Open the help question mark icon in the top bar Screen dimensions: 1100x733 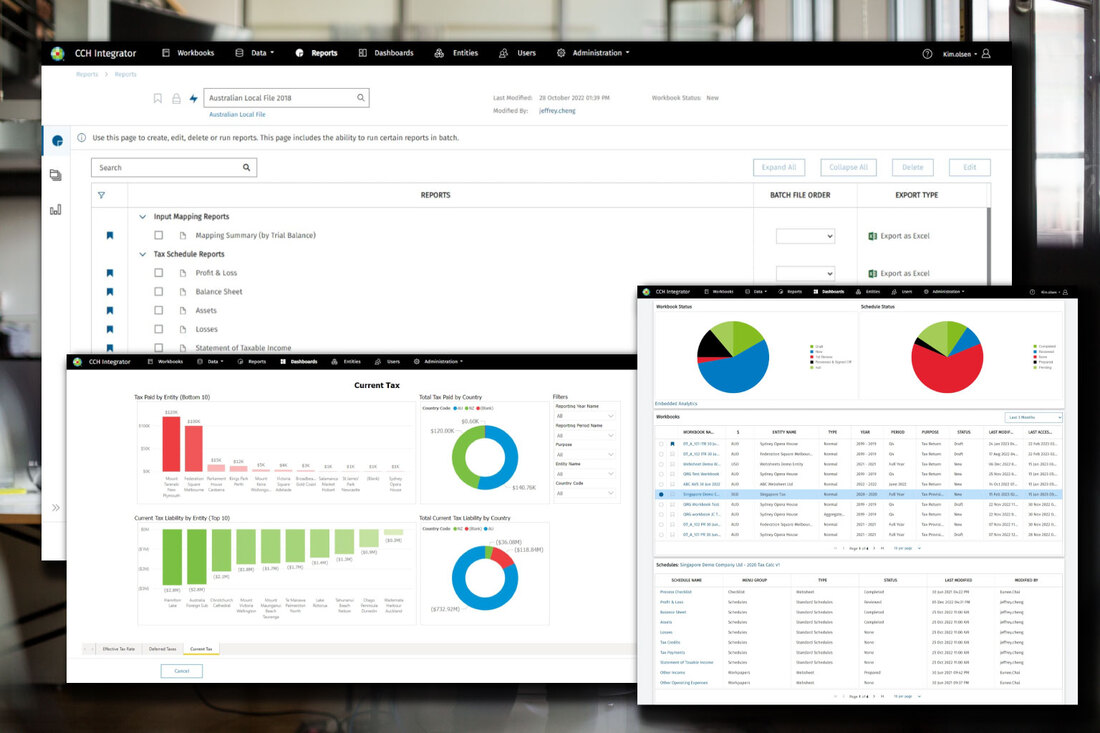pos(926,53)
